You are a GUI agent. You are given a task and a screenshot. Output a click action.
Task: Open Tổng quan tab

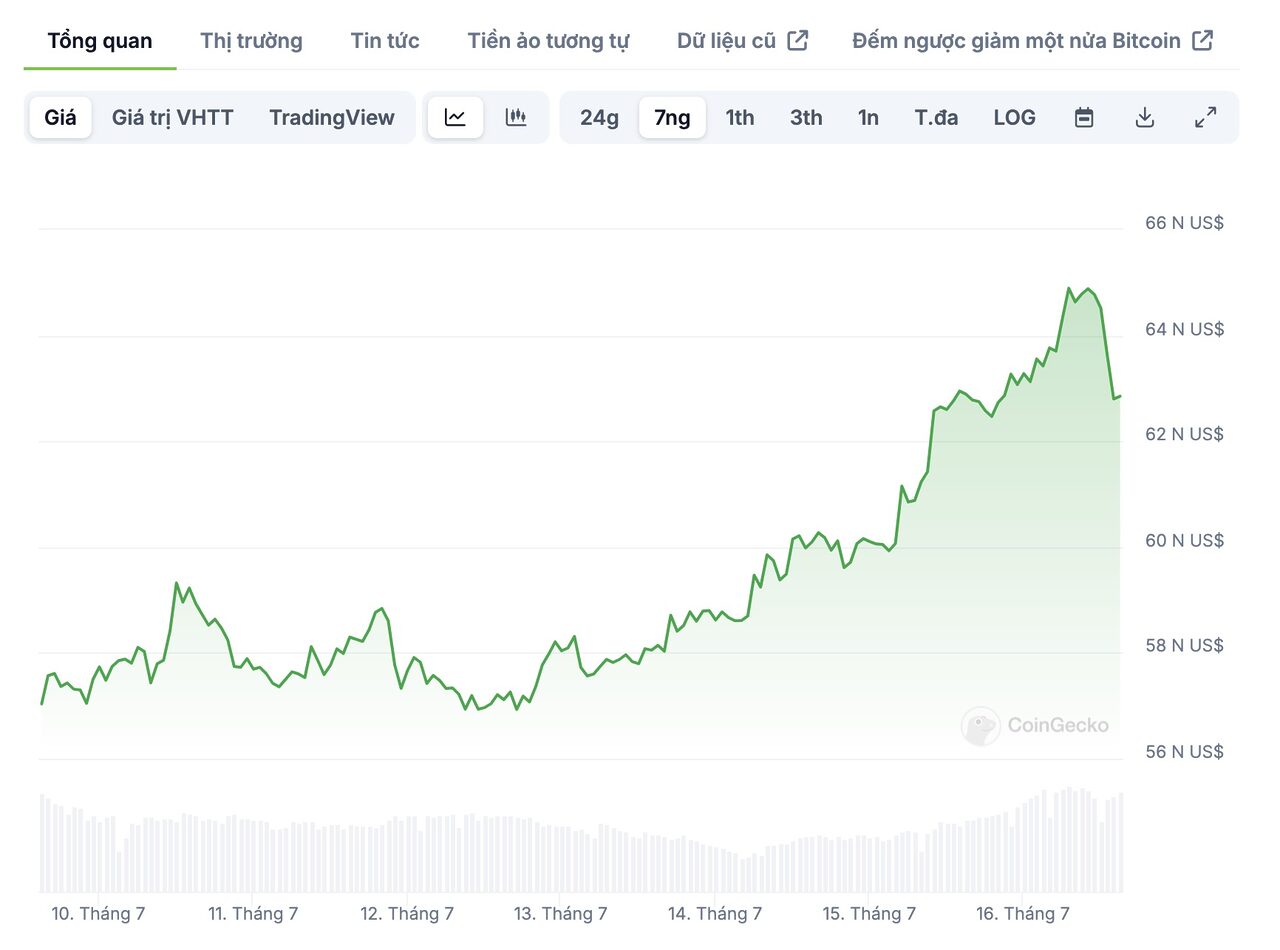pos(100,41)
